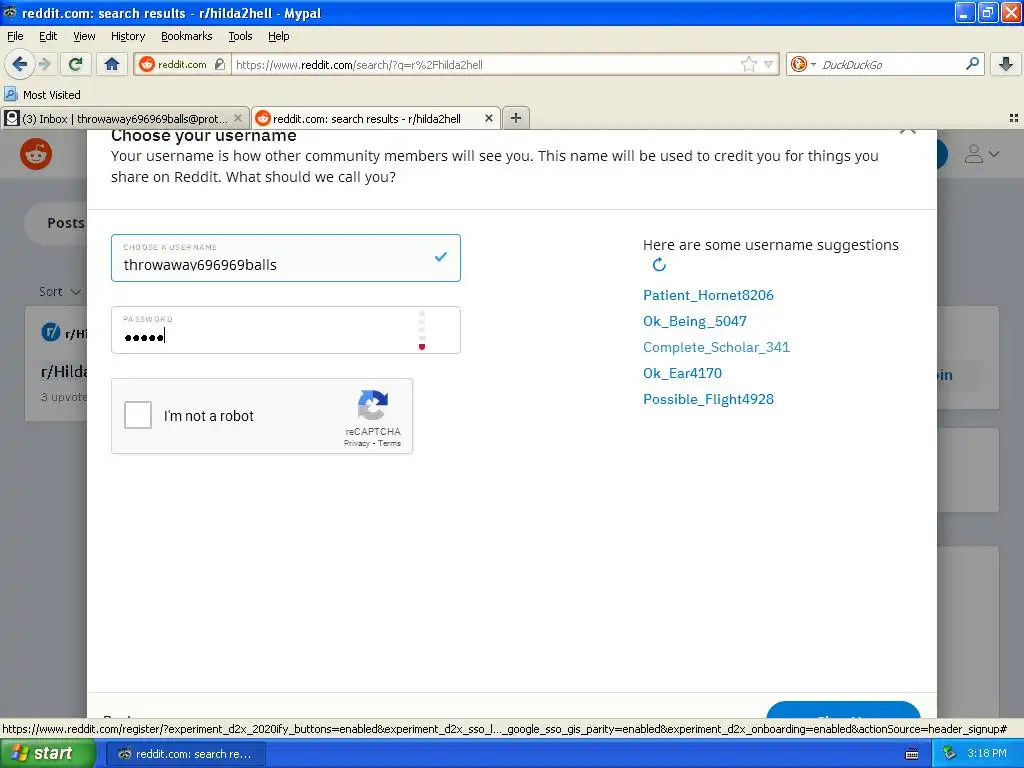Pick the Ok_Ear4170 suggestion
Image resolution: width=1024 pixels, height=768 pixels.
pos(682,374)
